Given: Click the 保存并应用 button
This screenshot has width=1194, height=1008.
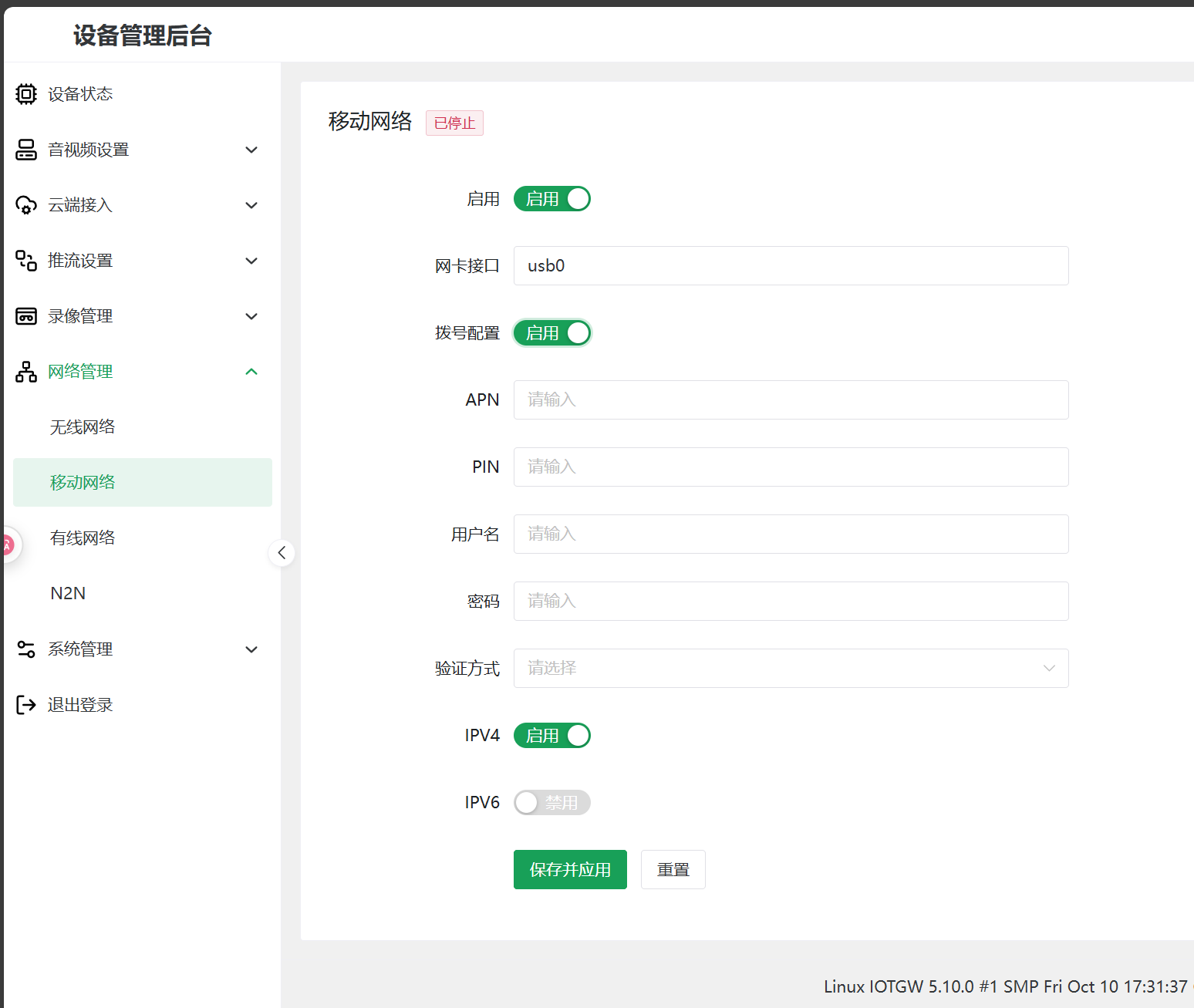Looking at the screenshot, I should click(x=570, y=870).
